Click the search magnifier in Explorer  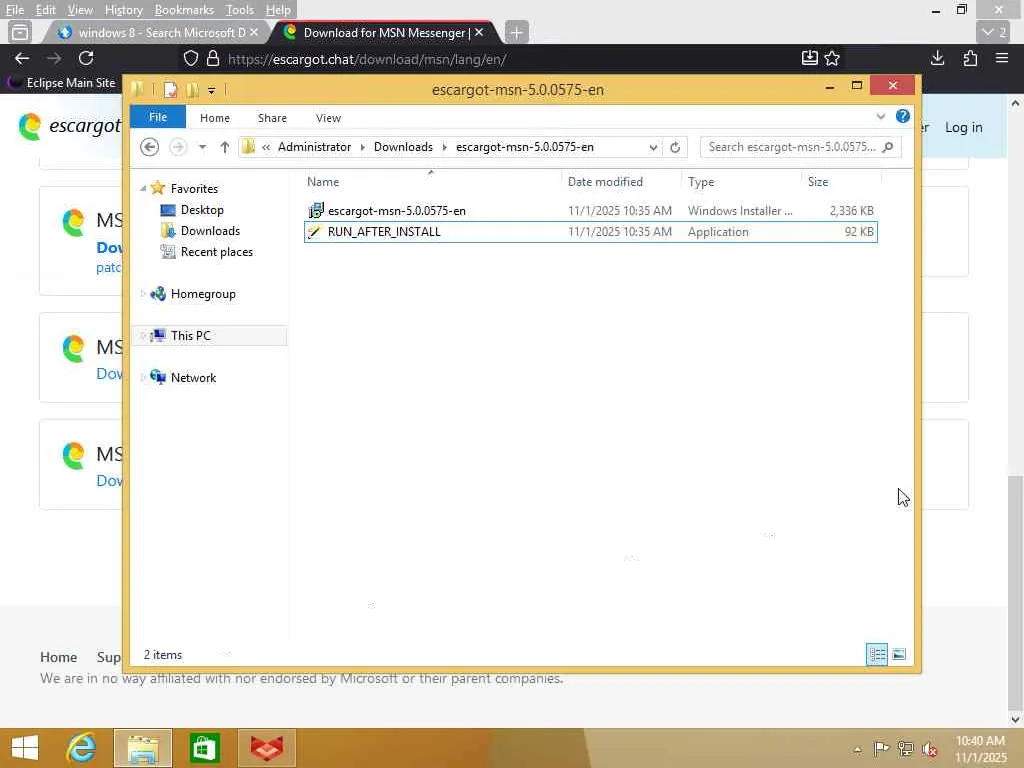pyautogui.click(x=888, y=147)
